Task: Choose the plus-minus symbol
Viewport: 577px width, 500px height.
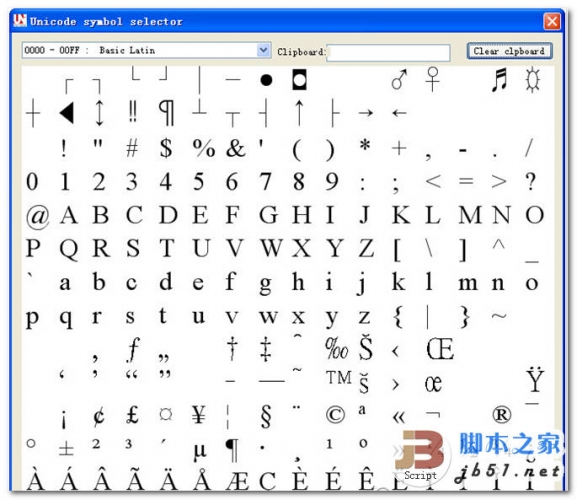Action: pos(66,449)
